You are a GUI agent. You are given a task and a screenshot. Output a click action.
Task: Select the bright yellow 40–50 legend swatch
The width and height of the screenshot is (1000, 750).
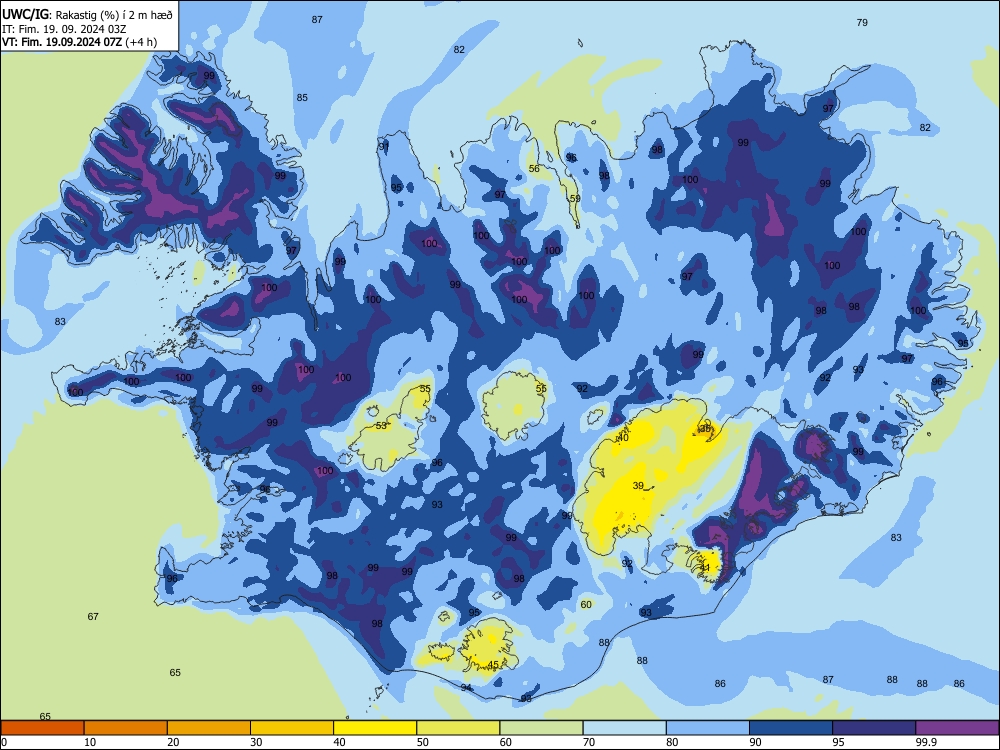(x=375, y=728)
